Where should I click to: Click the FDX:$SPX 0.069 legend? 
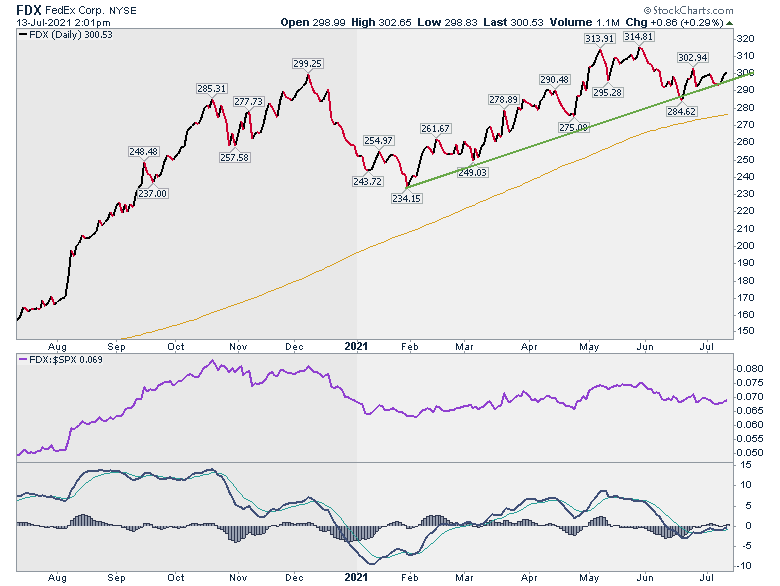pos(60,360)
